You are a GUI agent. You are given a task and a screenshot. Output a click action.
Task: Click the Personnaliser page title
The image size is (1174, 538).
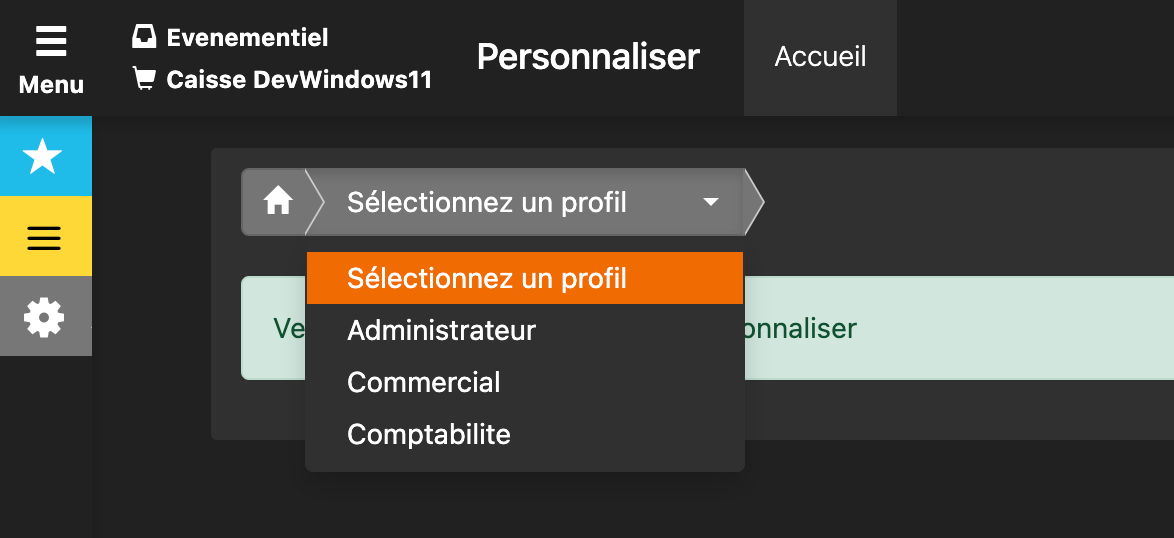[x=588, y=57]
